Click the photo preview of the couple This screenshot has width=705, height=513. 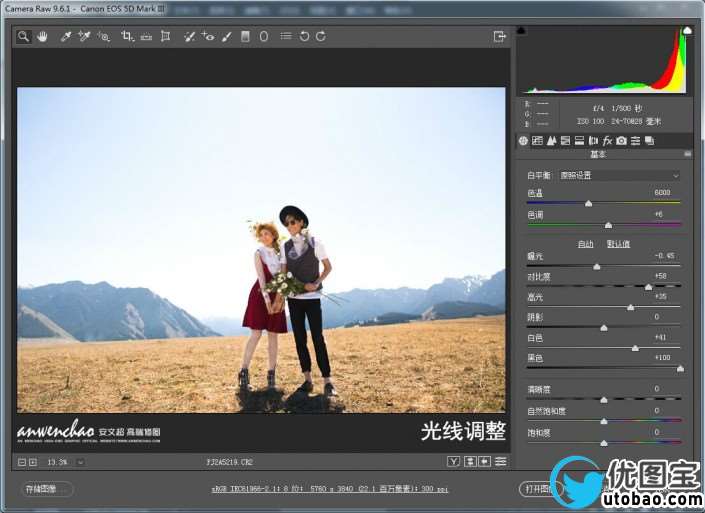pyautogui.click(x=261, y=250)
